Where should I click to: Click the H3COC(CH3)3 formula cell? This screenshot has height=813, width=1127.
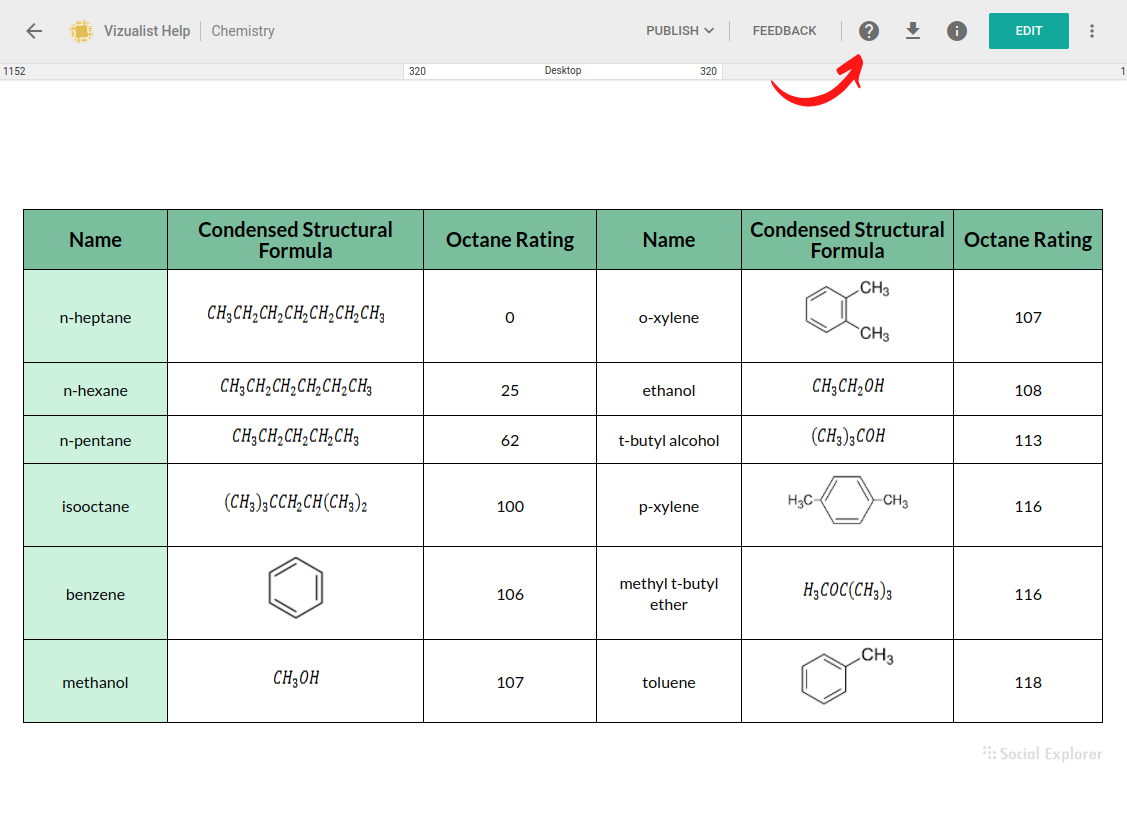coord(847,591)
